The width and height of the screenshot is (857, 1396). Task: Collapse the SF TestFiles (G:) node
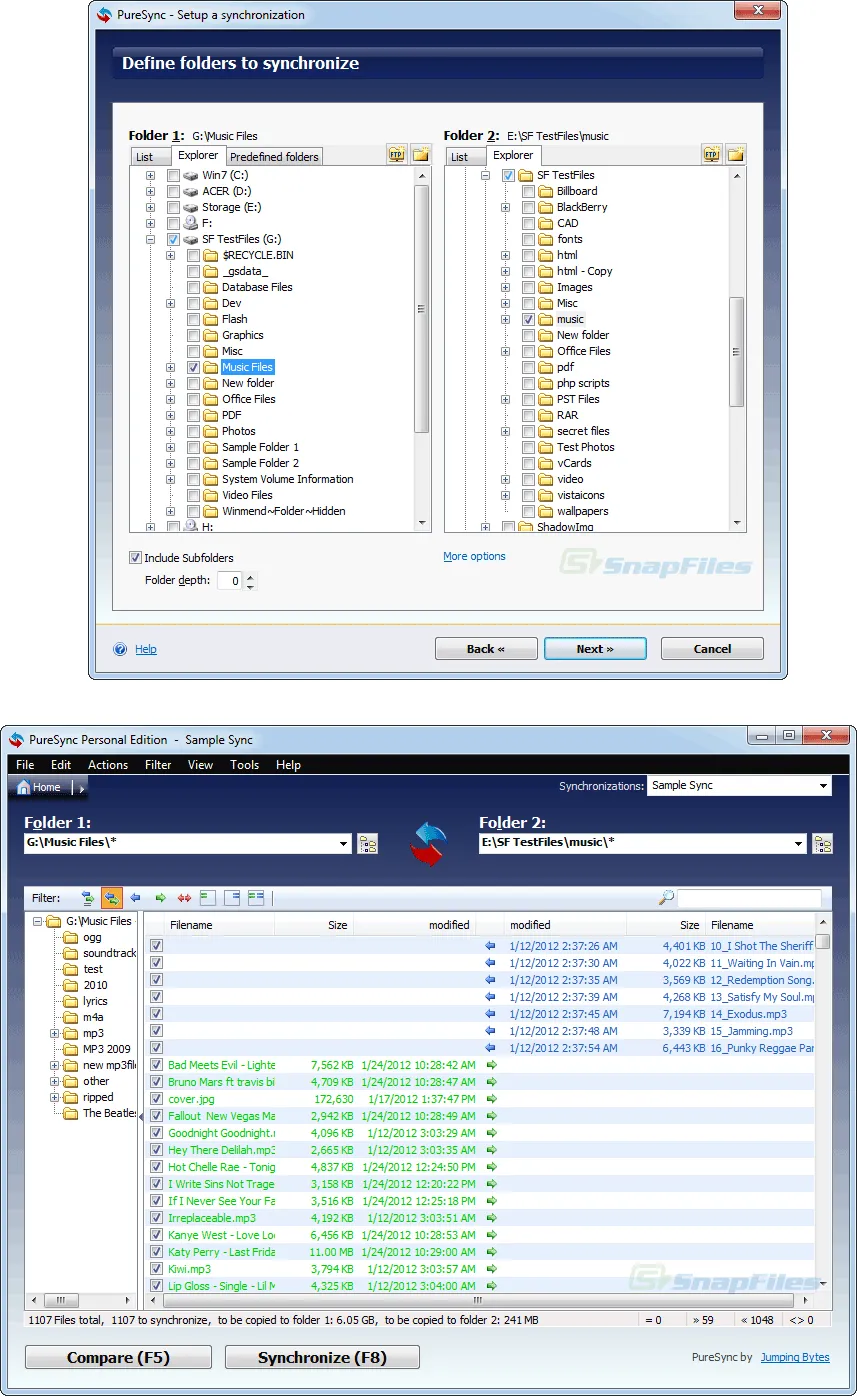click(x=151, y=239)
